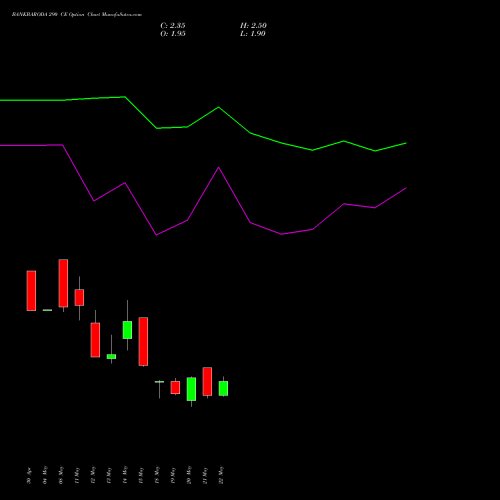The width and height of the screenshot is (500, 500).
Task: Select the 18 May date label
Action: pyautogui.click(x=157, y=475)
